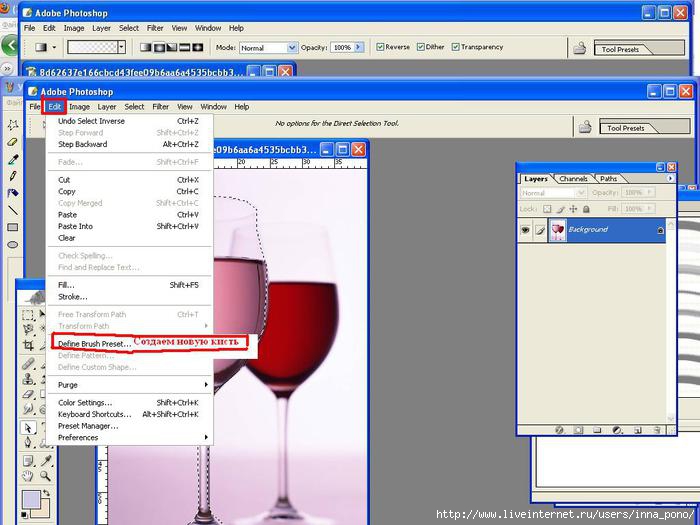Select the Clone Stamp tool
700x525 pixels.
coord(28,379)
